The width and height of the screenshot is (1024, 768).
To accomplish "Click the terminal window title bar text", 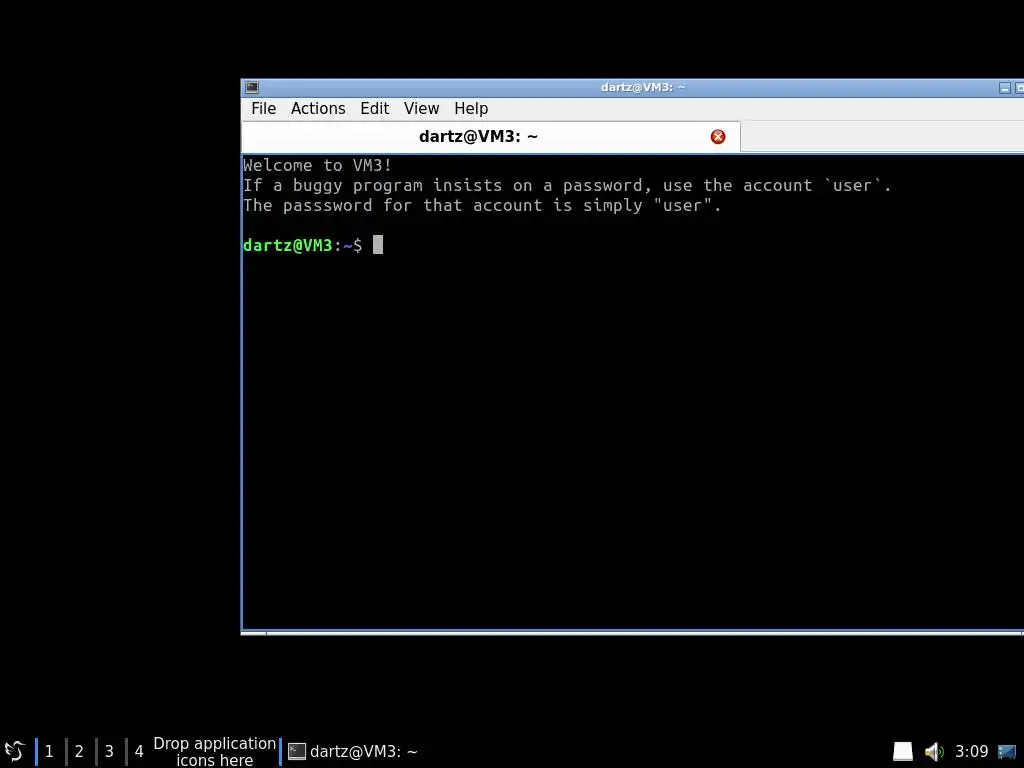I will [643, 88].
